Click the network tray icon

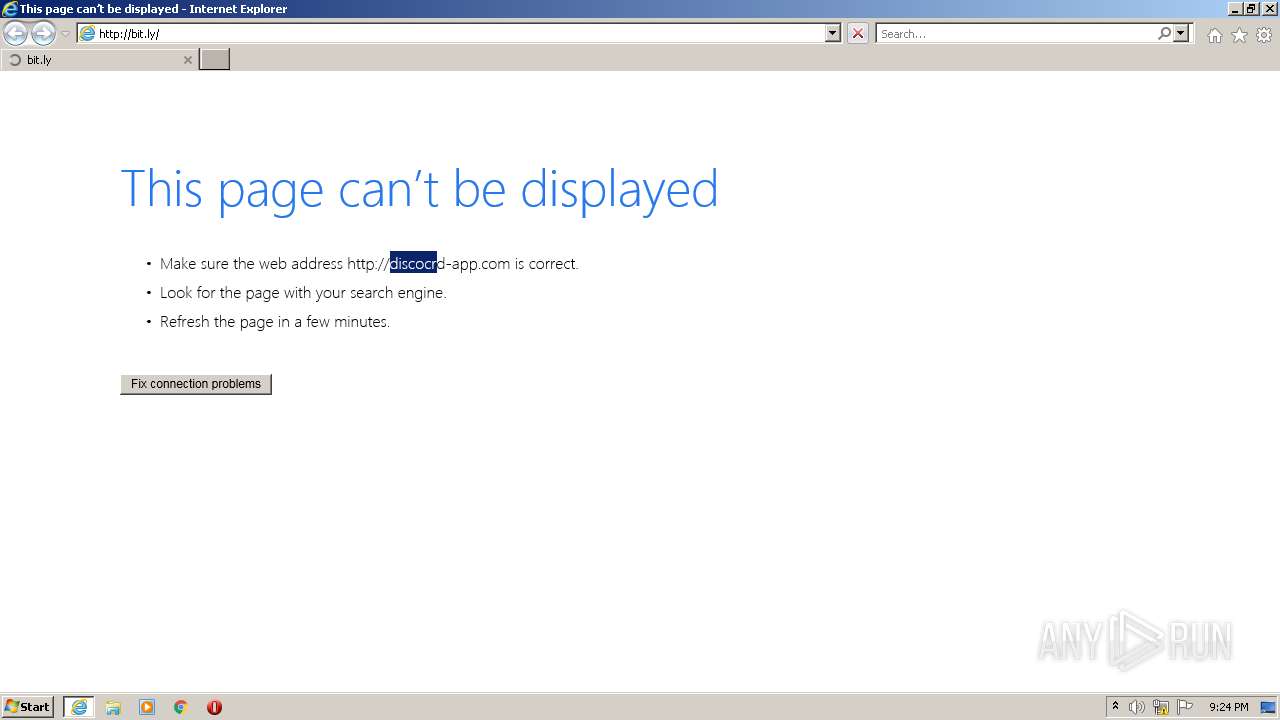[x=1161, y=707]
